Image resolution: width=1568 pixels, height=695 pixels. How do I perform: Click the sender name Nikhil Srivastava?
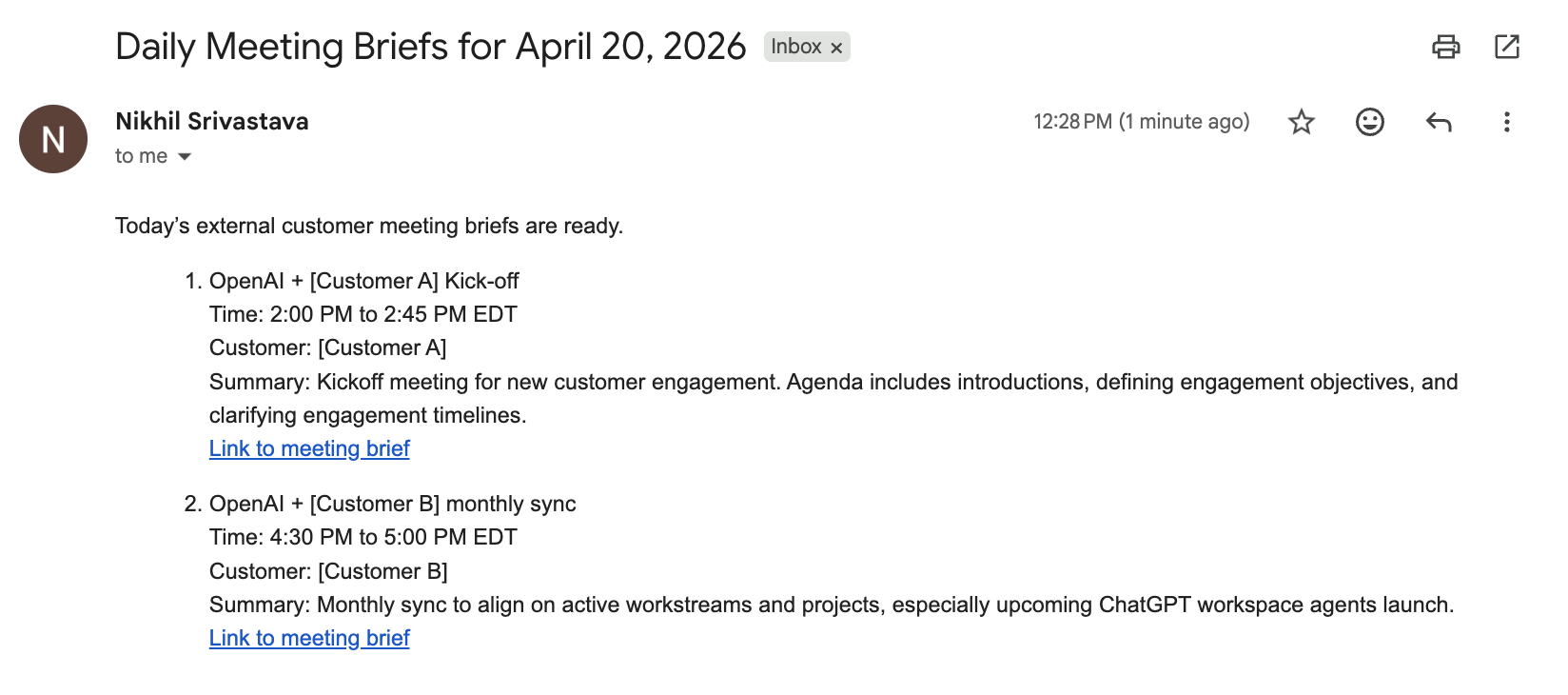tap(211, 121)
